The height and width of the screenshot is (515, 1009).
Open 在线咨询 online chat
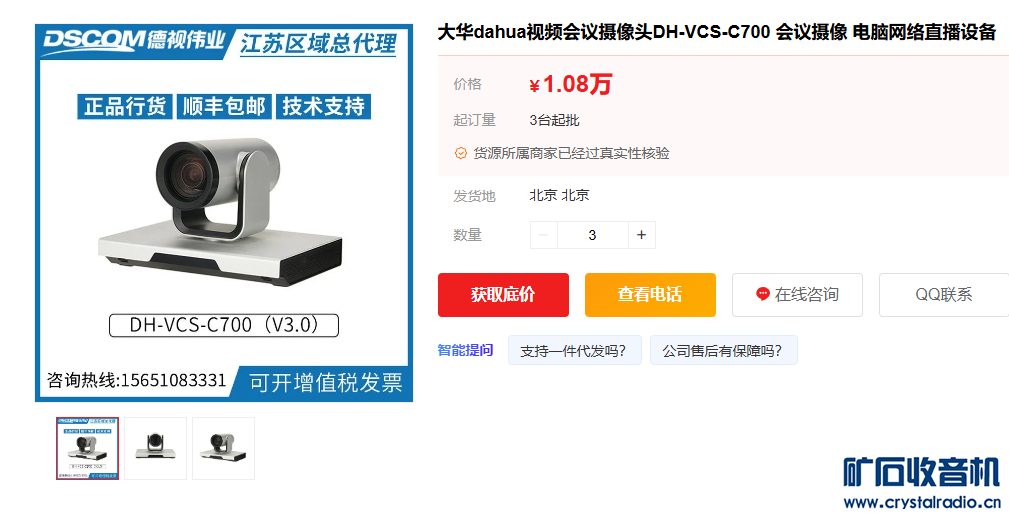[x=797, y=295]
